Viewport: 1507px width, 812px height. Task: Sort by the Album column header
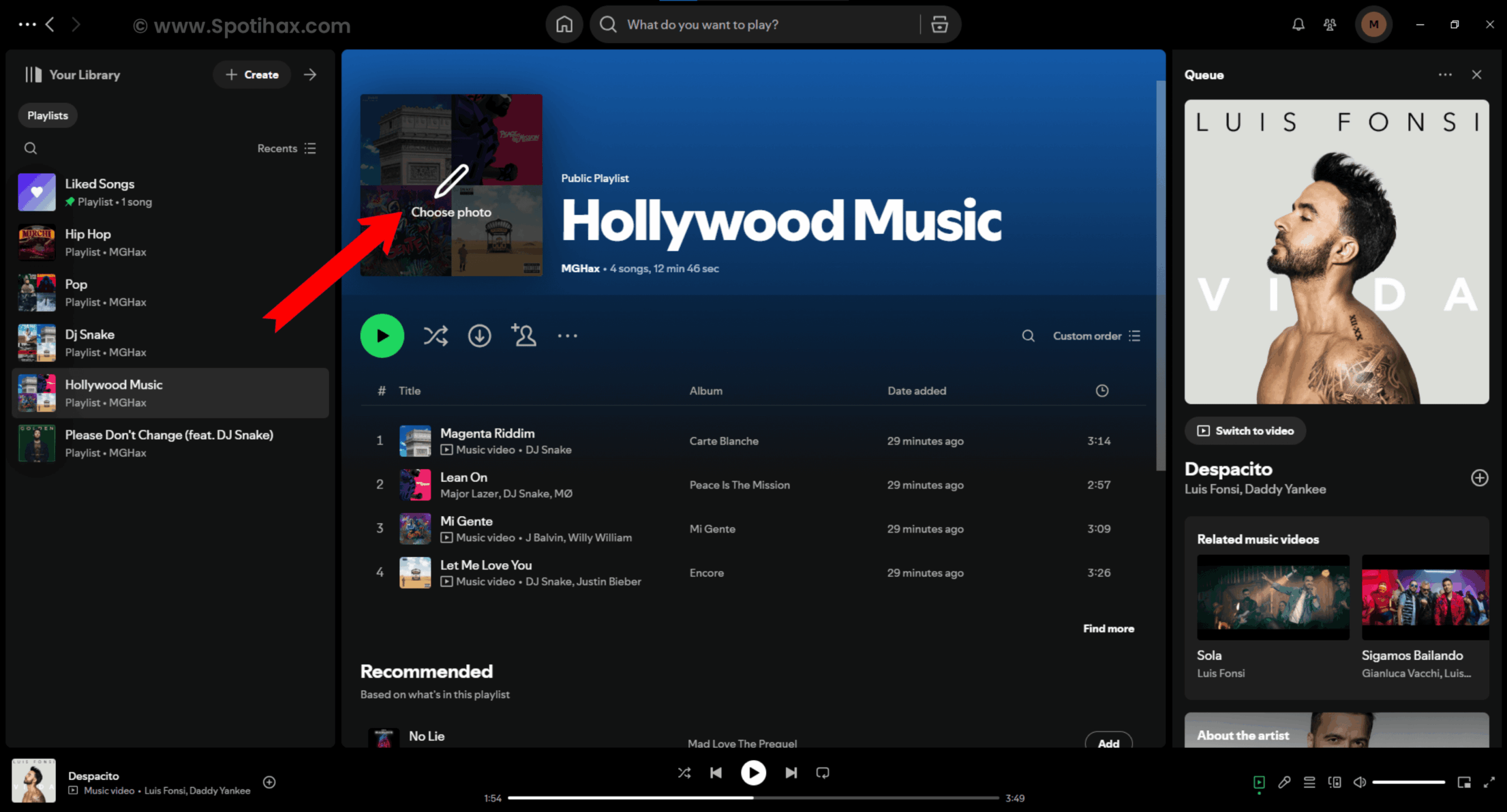[x=706, y=391]
